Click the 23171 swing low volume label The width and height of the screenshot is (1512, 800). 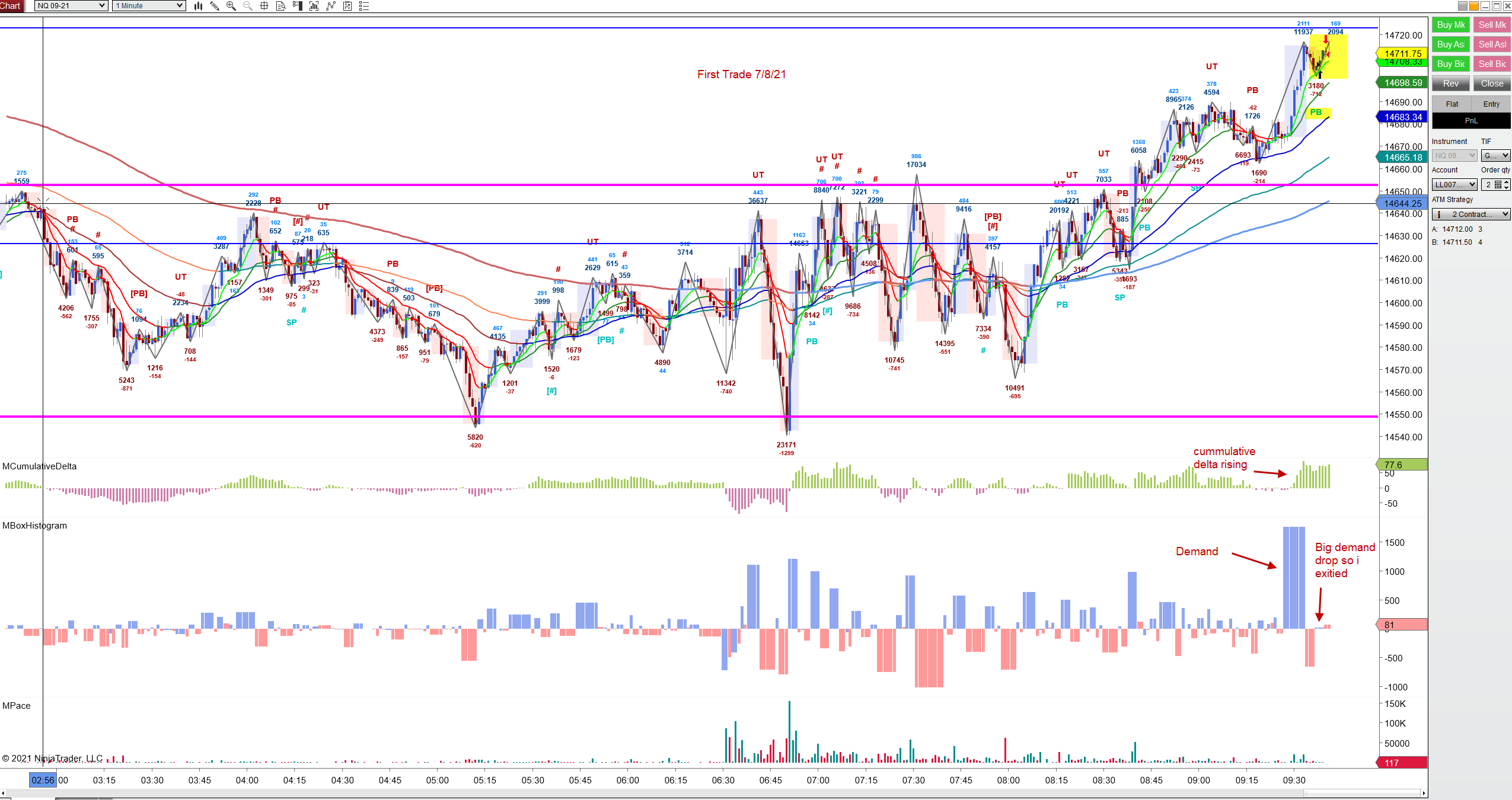point(786,445)
